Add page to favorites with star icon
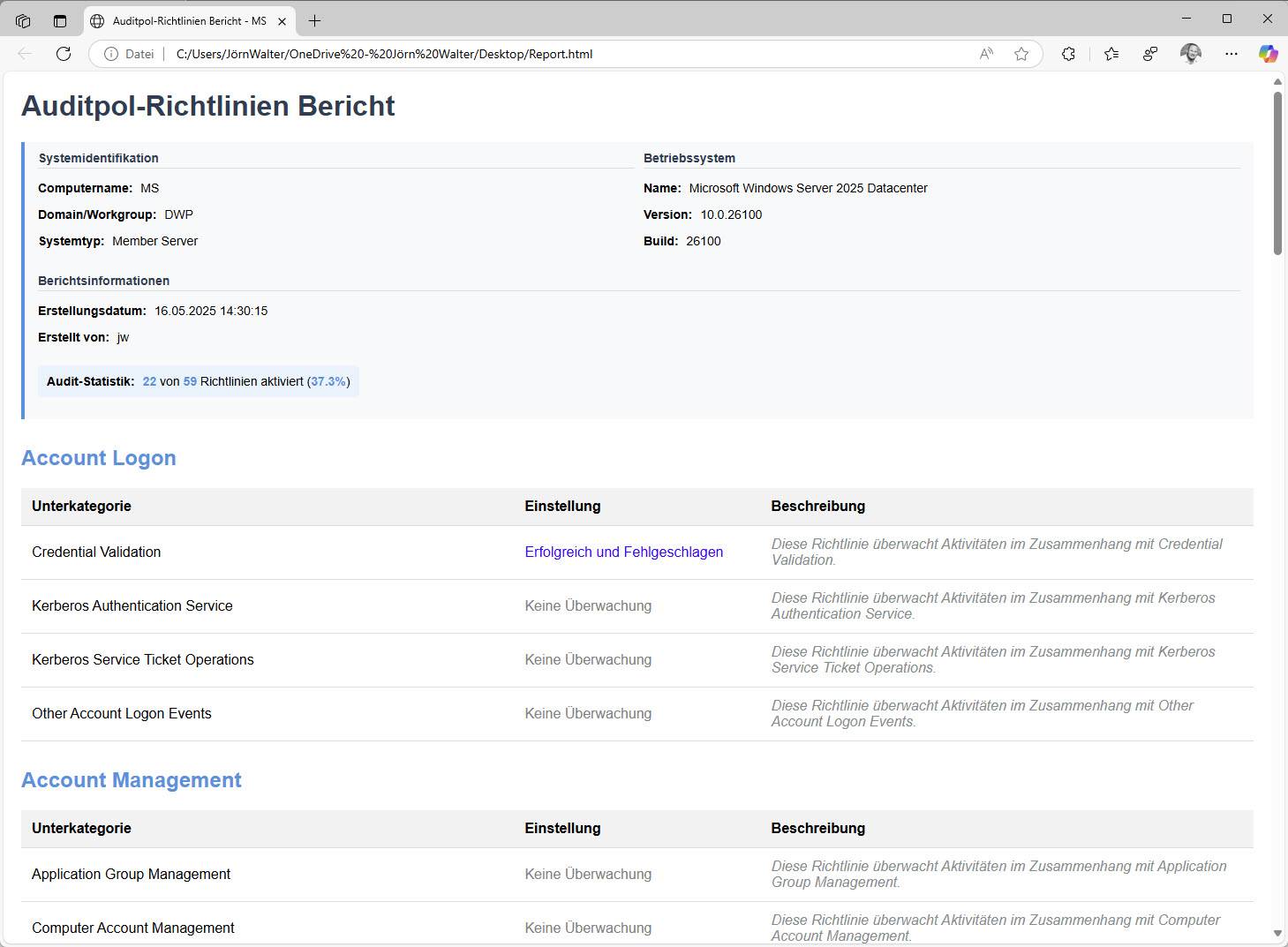Screen dimensions: 1288x947 [1021, 54]
